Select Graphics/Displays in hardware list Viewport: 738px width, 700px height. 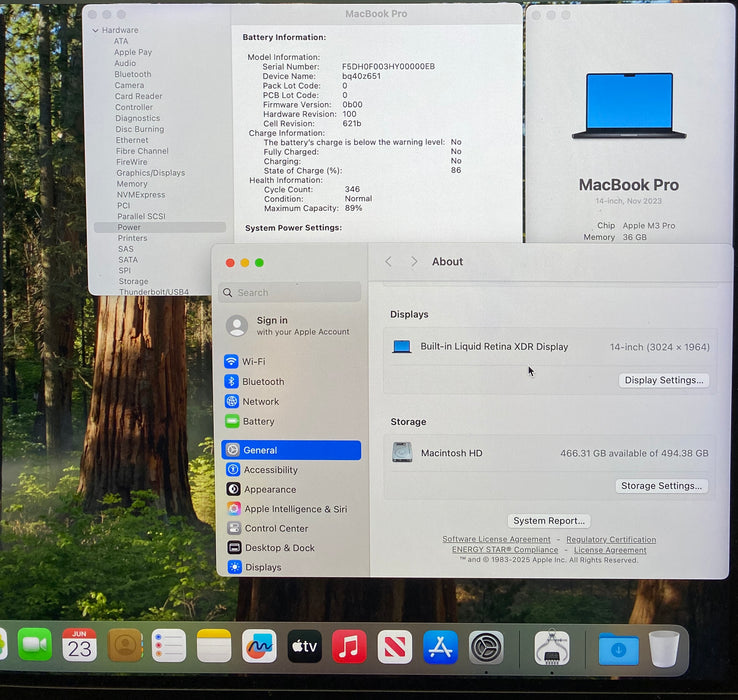coord(151,173)
